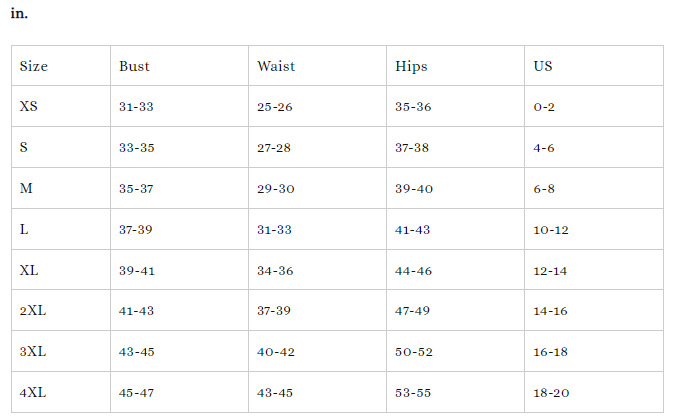The width and height of the screenshot is (675, 420).
Task: Click the XS size row label
Action: (29, 106)
